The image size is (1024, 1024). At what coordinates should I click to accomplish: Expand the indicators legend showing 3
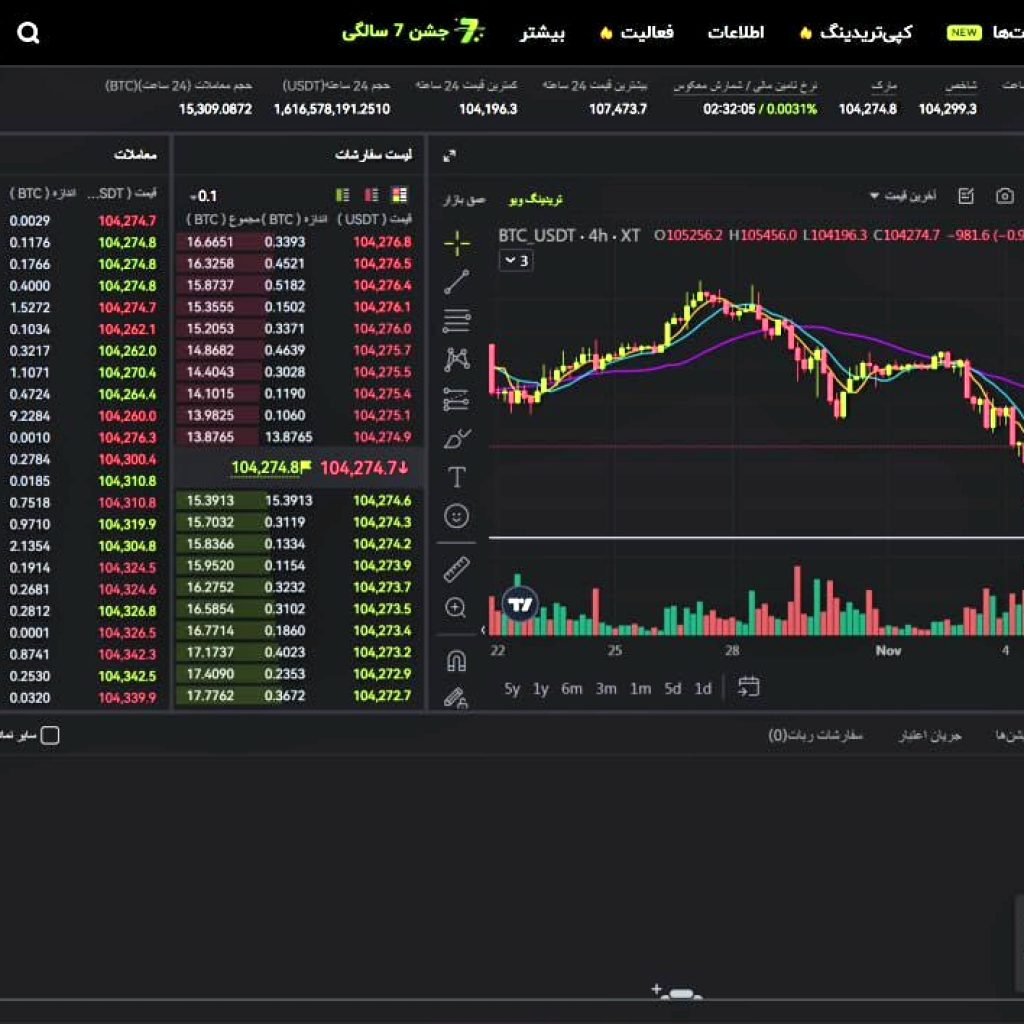pyautogui.click(x=516, y=261)
